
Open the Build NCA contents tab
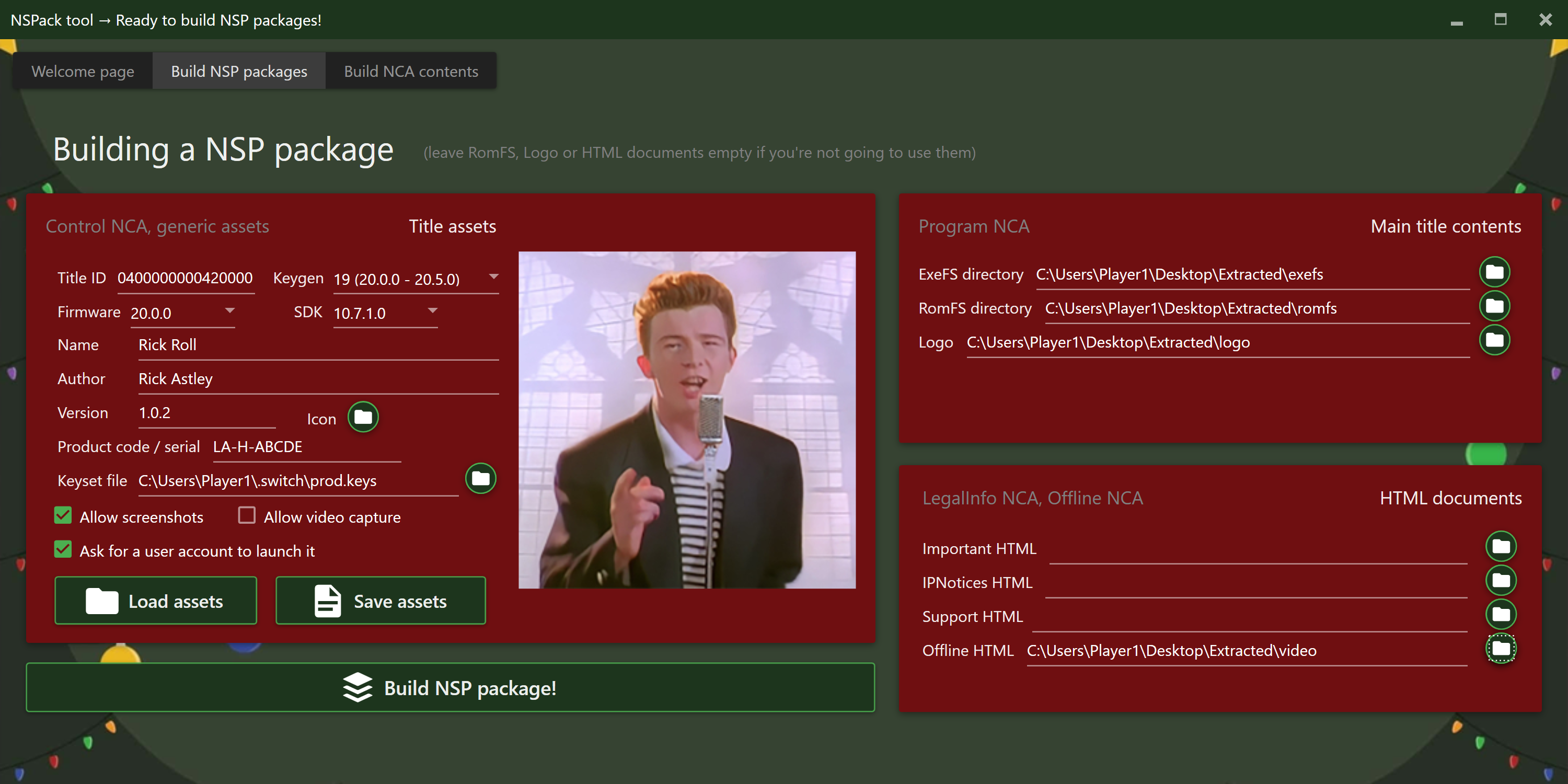point(411,71)
